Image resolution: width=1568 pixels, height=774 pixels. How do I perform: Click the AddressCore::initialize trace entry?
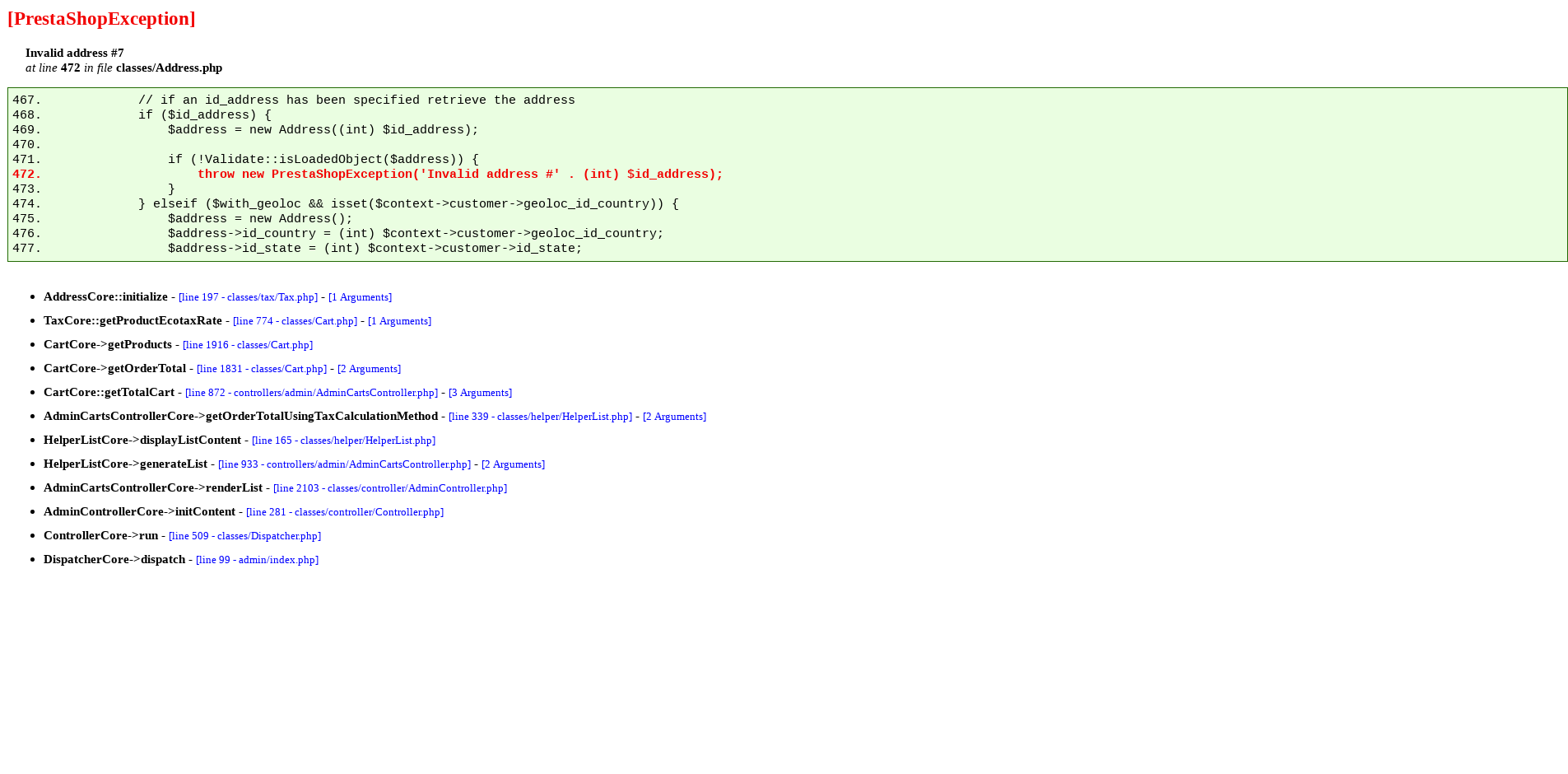pyautogui.click(x=105, y=296)
